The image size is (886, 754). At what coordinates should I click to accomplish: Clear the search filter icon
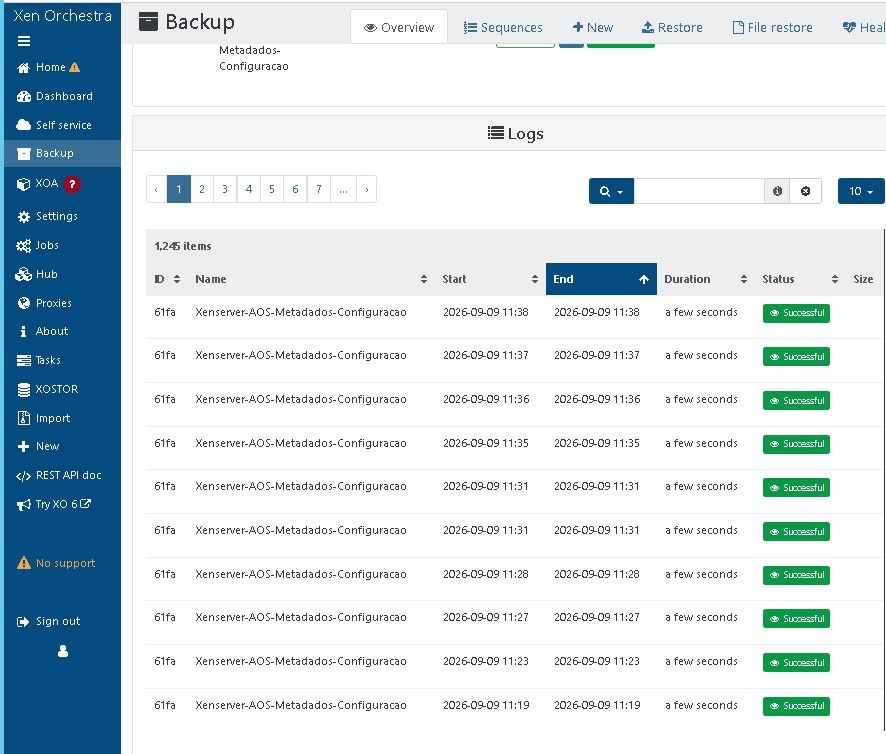(x=806, y=191)
